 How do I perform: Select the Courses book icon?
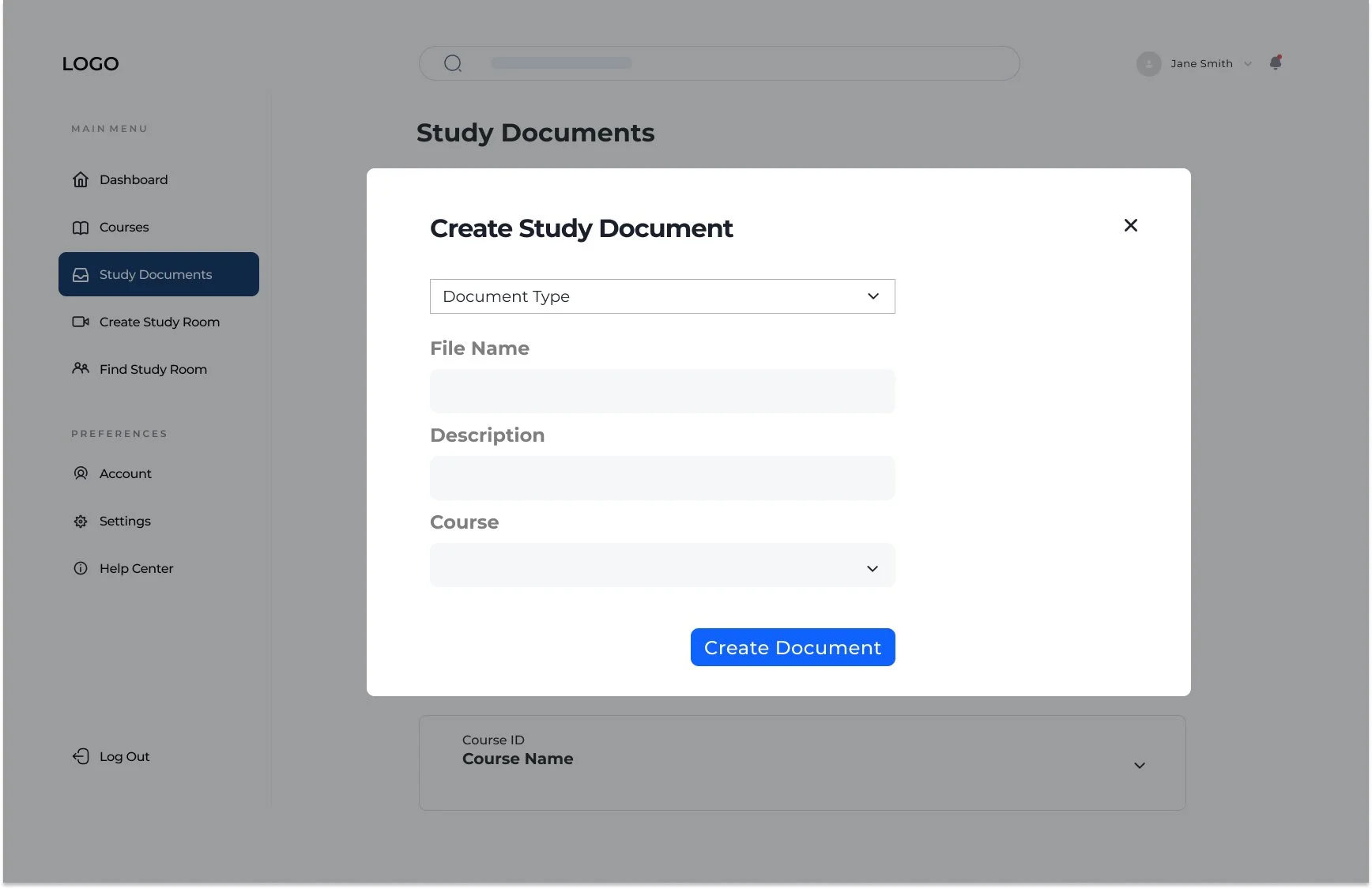[81, 227]
